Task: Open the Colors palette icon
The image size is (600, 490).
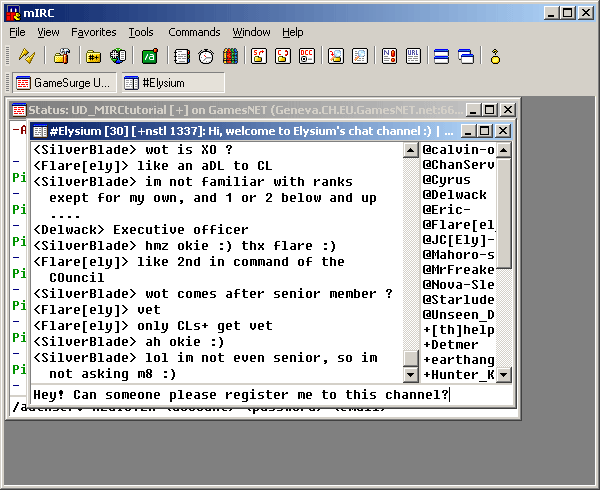Action: [x=230, y=56]
